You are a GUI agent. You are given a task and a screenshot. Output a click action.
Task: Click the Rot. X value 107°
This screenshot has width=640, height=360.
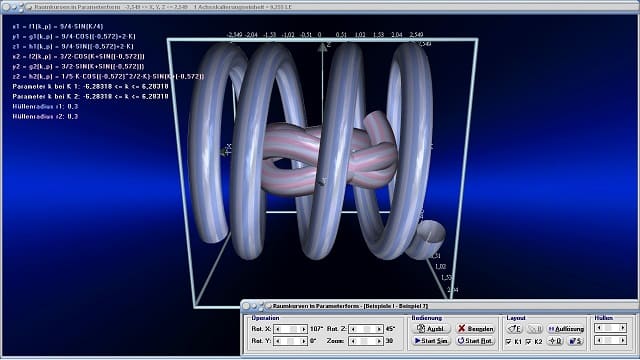[316, 329]
